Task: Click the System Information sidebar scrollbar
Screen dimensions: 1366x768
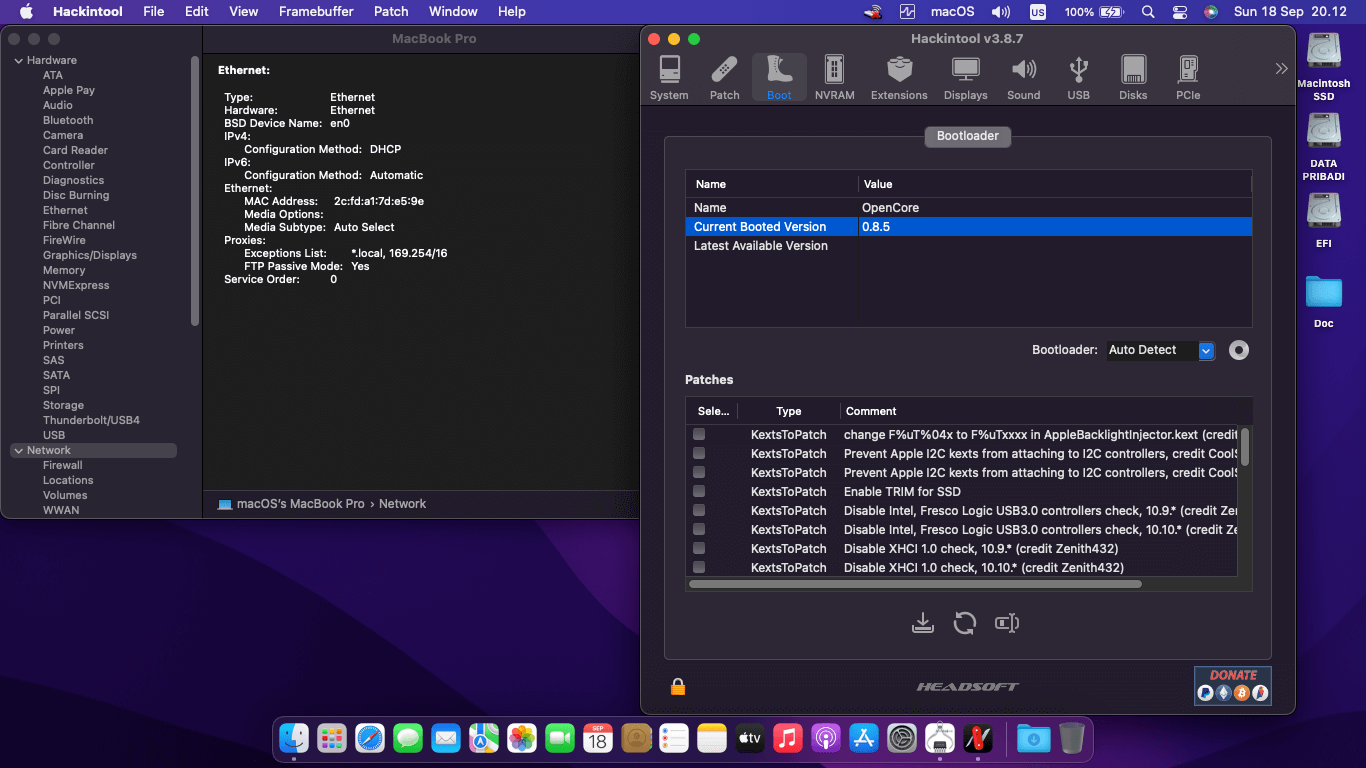Action: [x=195, y=190]
